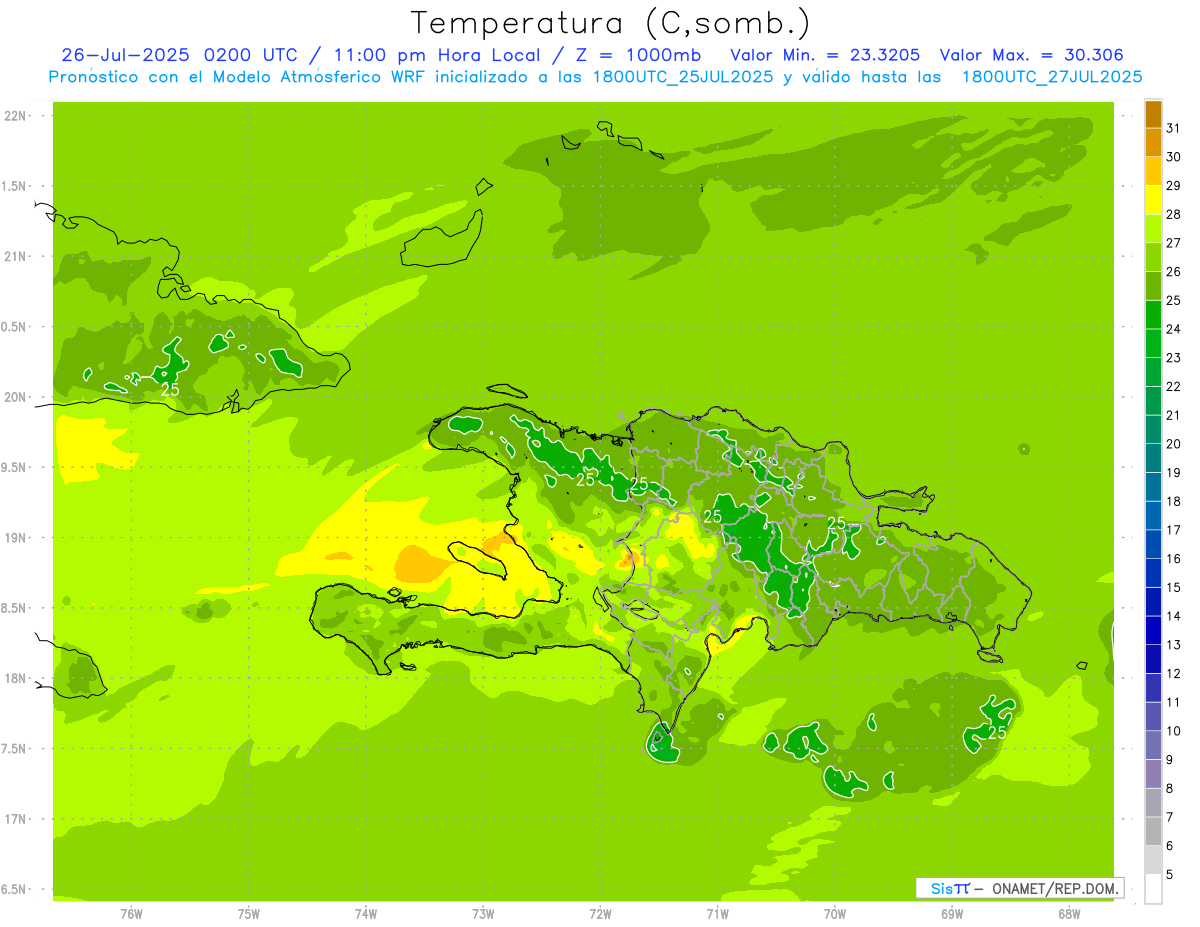
Task: Click the legend swatch between 30 and 31
Action: [x=1153, y=142]
